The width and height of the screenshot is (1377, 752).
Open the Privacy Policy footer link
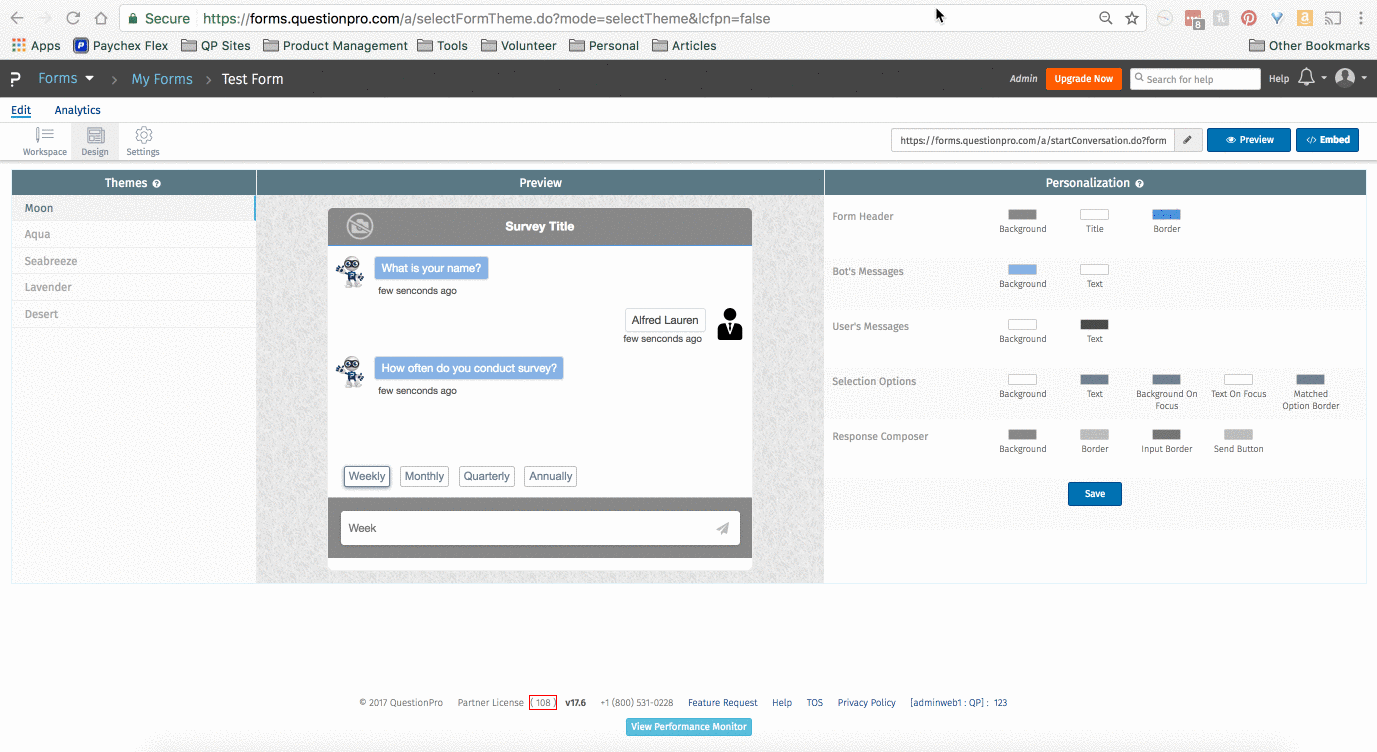(x=867, y=703)
